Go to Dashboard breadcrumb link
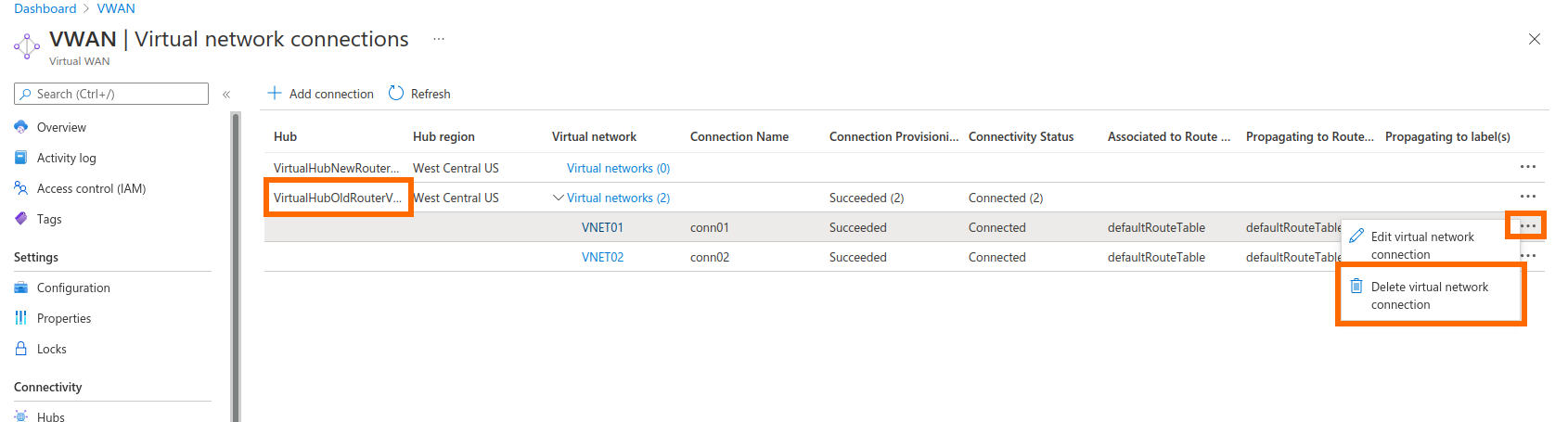Viewport: 1568px width, 422px height. click(x=45, y=8)
